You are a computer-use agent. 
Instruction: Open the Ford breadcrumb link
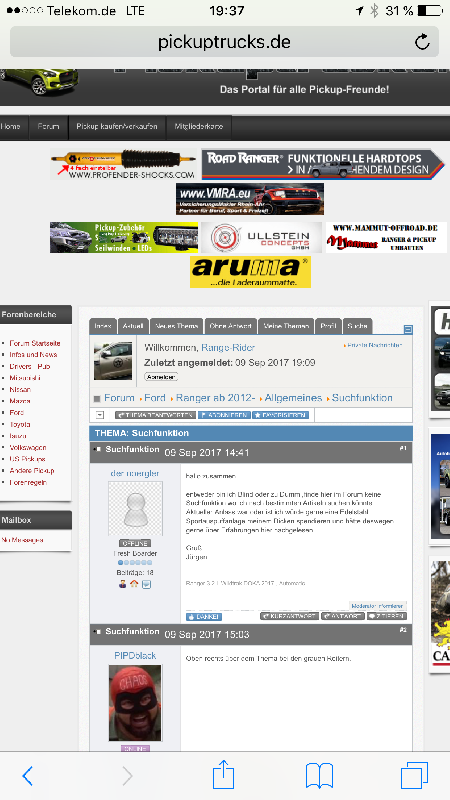[x=155, y=397]
